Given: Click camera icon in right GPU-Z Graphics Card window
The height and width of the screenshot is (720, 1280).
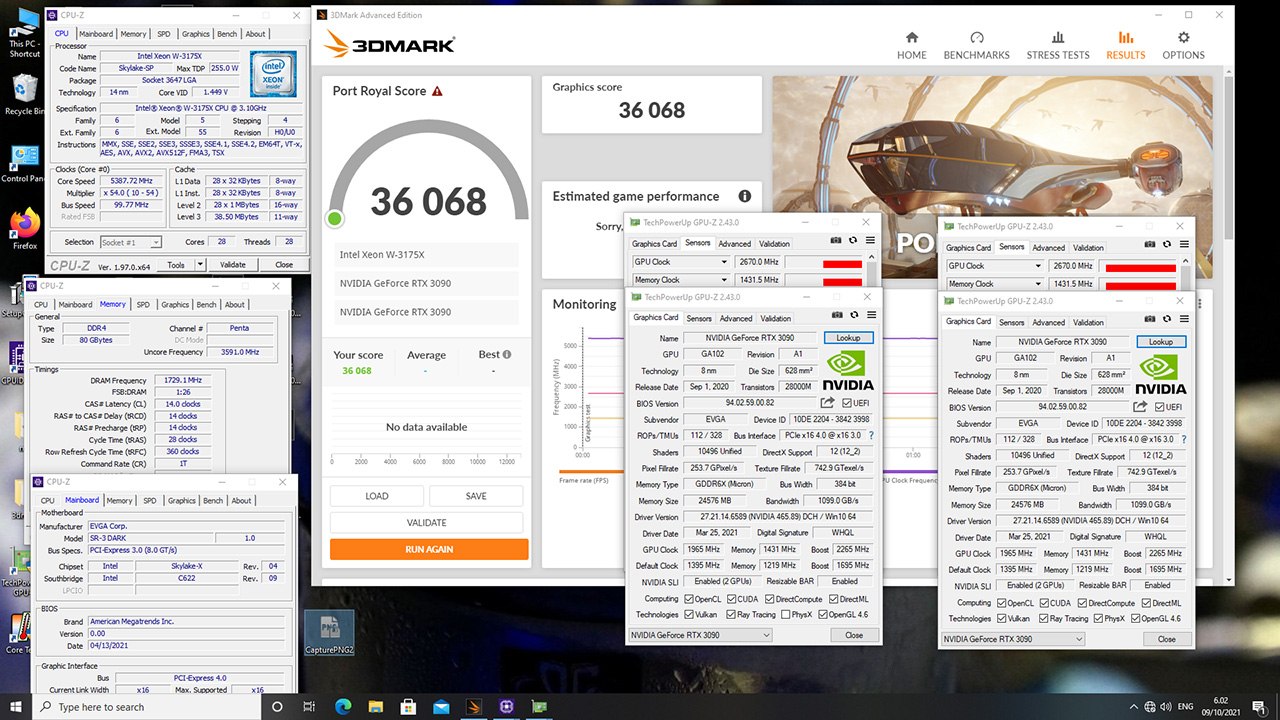Looking at the screenshot, I should 1150,320.
